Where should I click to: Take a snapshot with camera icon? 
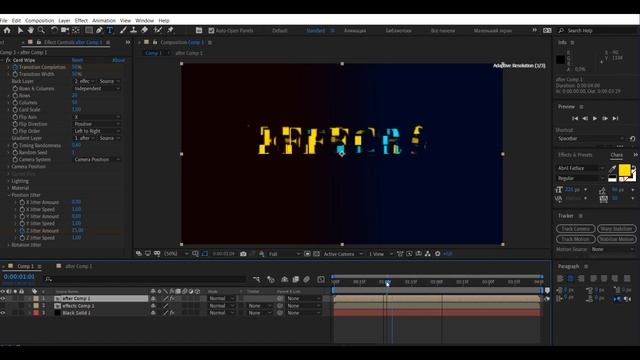tap(243, 254)
